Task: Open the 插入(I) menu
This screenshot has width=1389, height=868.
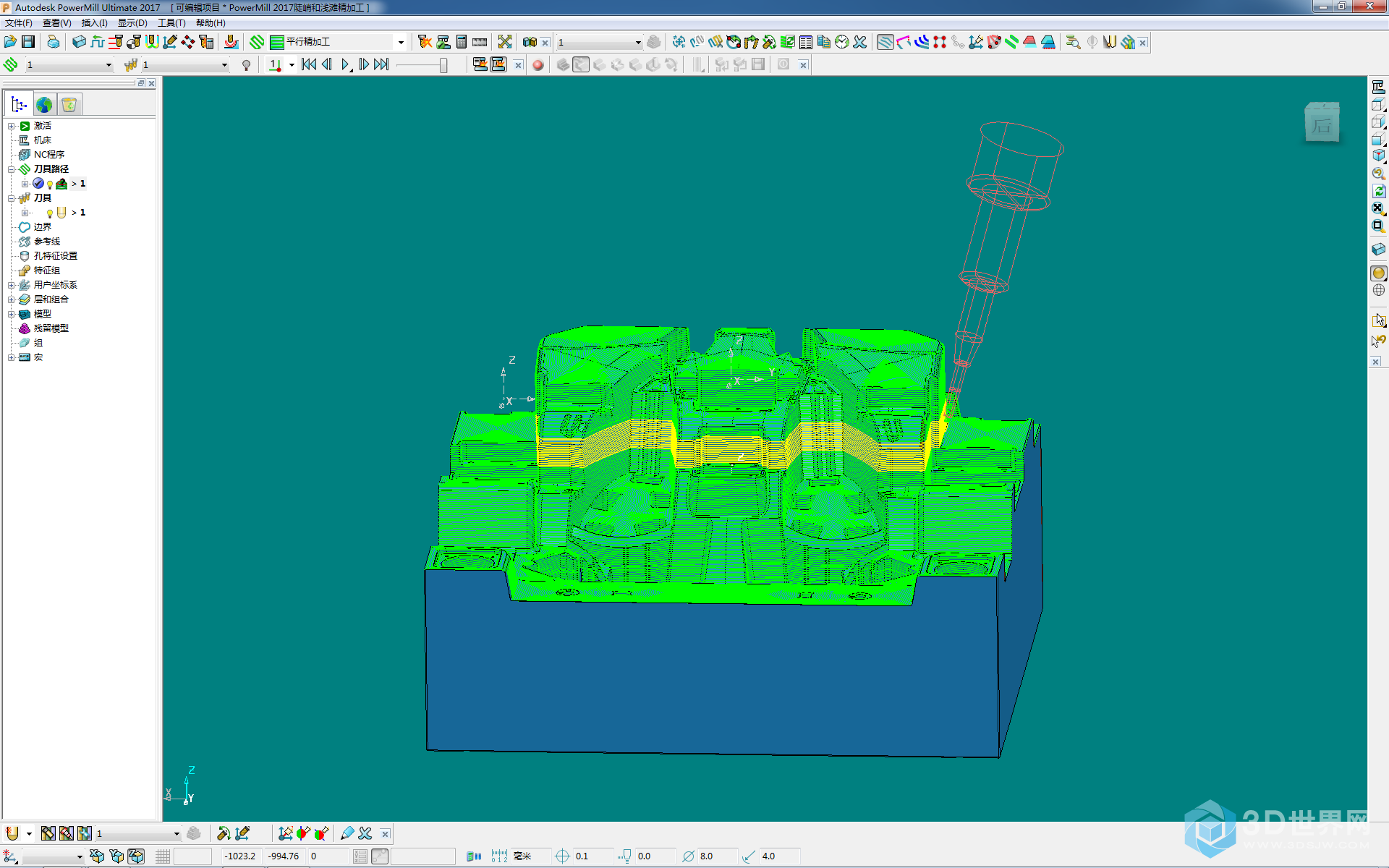Action: (x=94, y=23)
